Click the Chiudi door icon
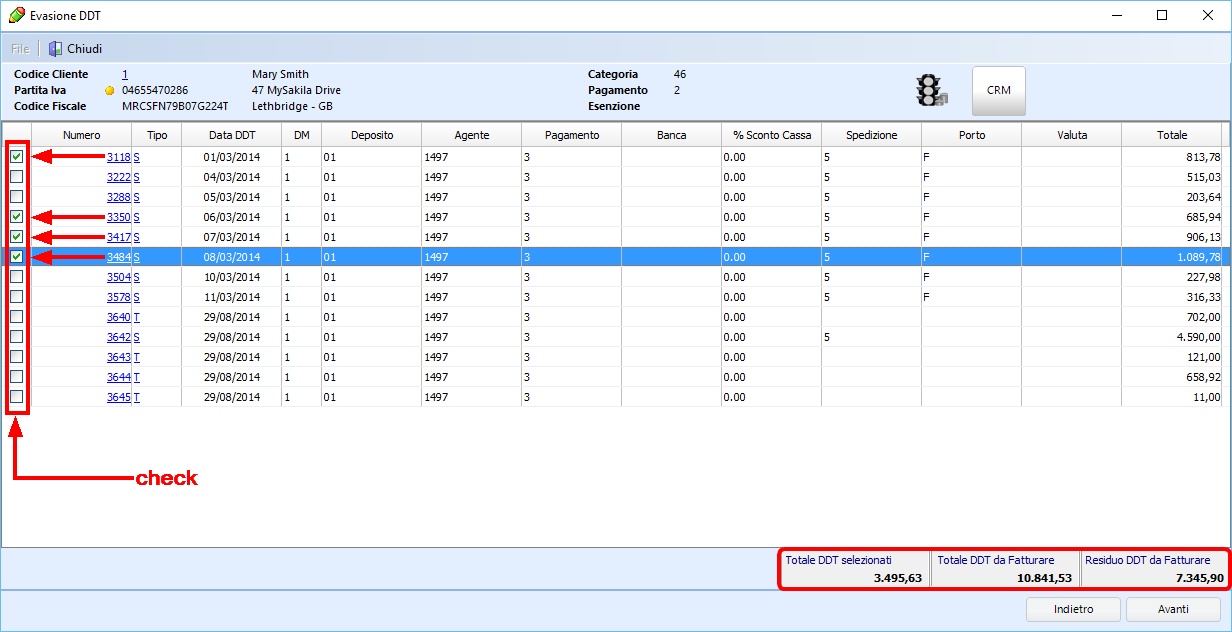This screenshot has height=632, width=1232. pos(56,49)
